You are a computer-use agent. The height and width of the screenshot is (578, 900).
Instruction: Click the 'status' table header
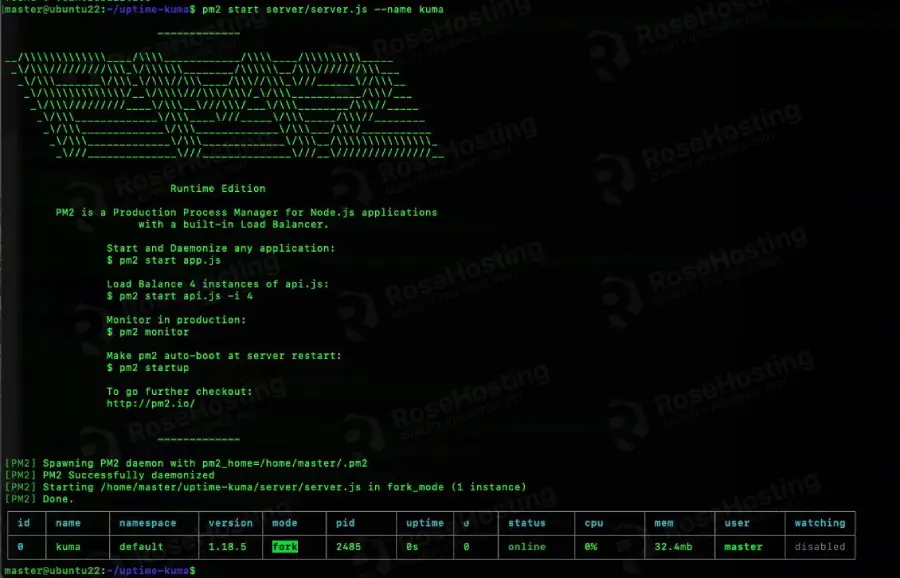(527, 523)
